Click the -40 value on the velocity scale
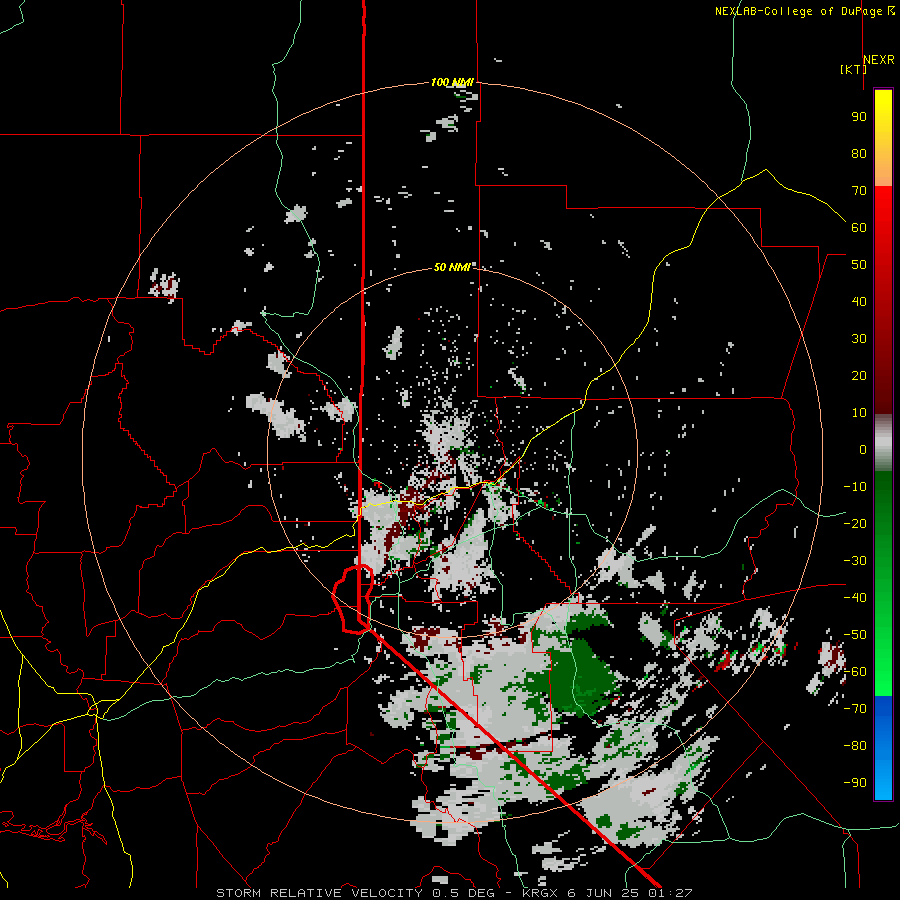Screen dimensions: 900x900 [x=855, y=598]
